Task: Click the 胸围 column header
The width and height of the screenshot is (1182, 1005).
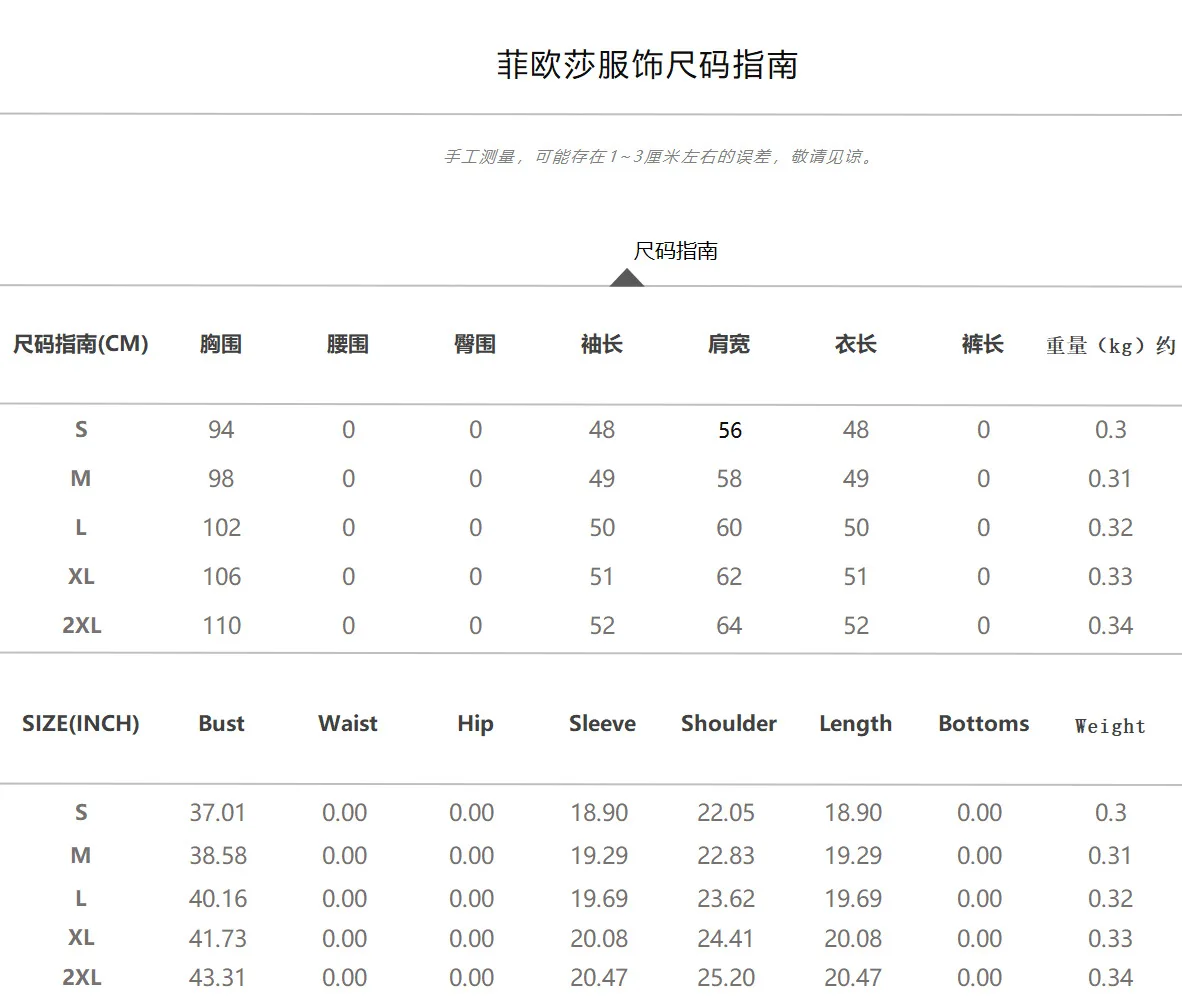Action: tap(221, 344)
